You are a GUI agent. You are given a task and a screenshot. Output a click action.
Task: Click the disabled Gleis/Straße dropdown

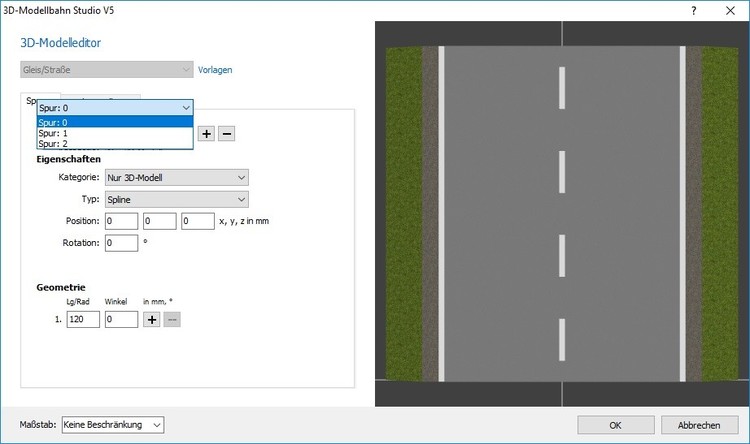[107, 70]
